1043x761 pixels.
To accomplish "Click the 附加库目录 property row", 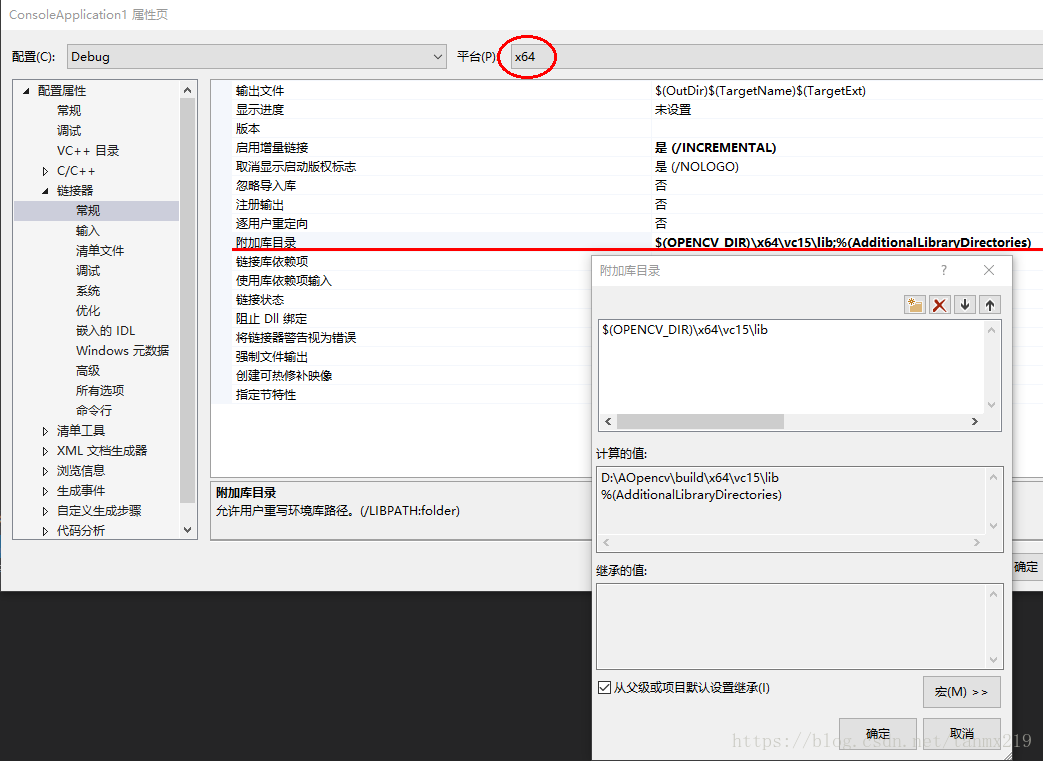I will click(627, 242).
